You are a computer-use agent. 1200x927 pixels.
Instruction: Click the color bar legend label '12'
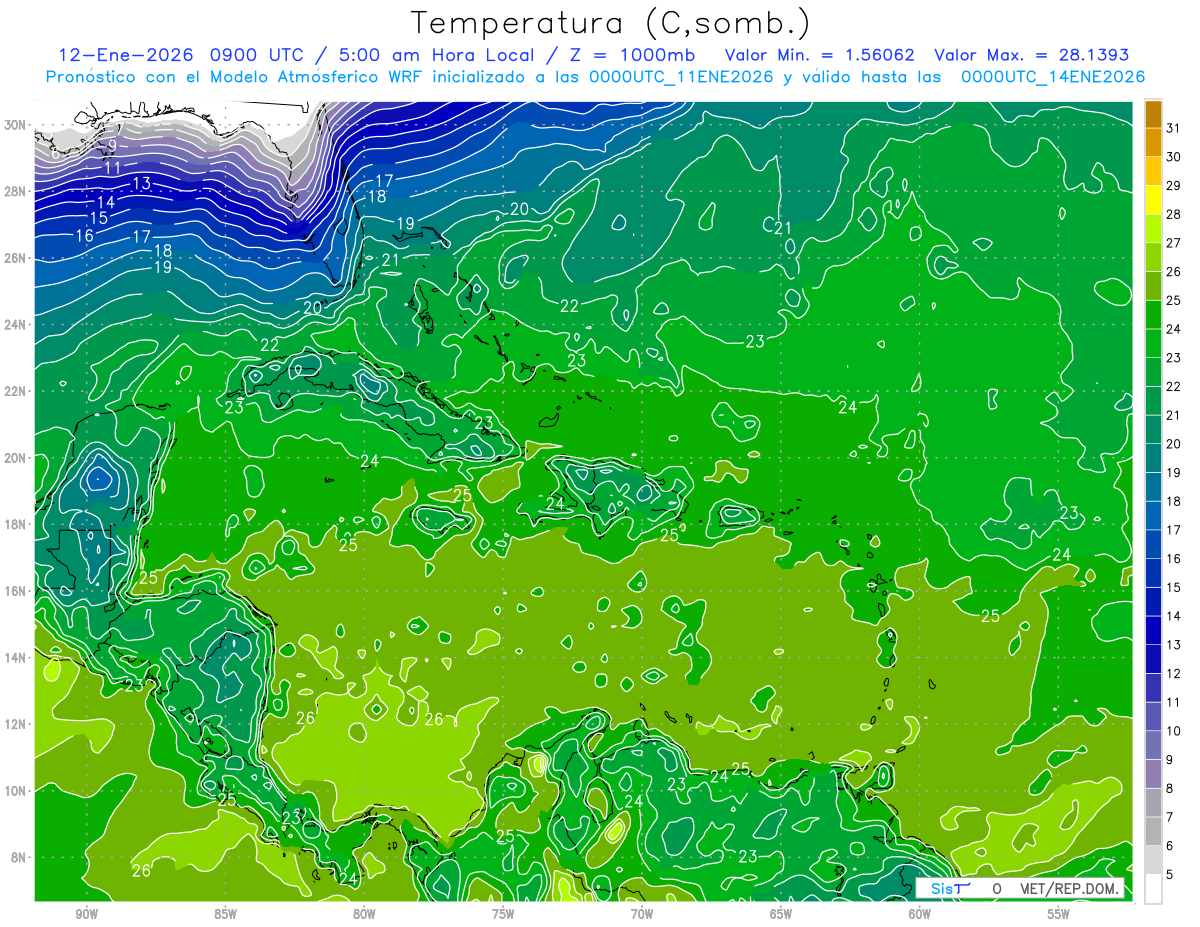click(1174, 674)
